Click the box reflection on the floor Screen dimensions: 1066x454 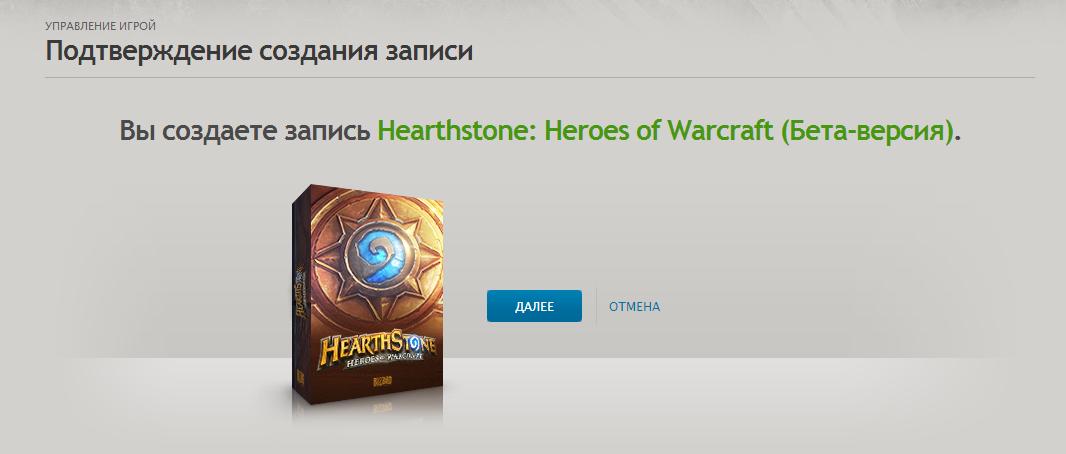point(368,415)
